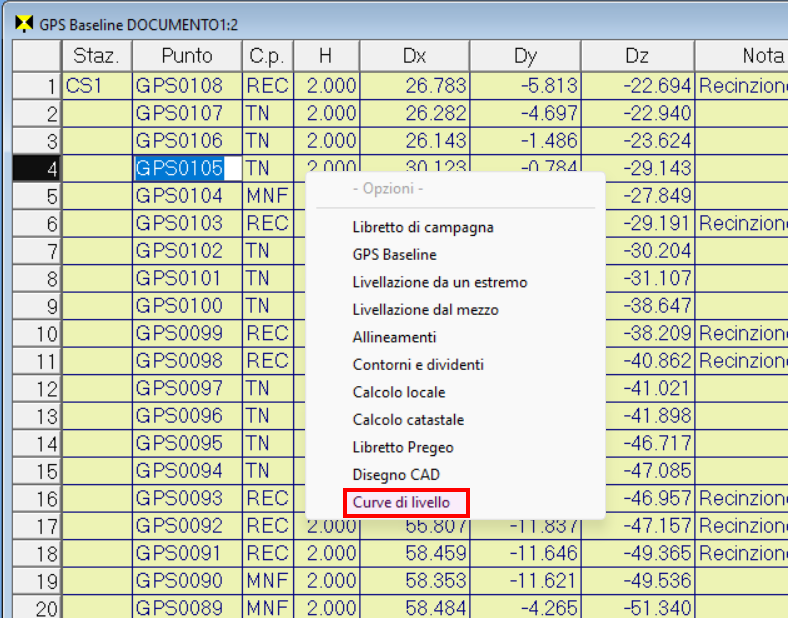The height and width of the screenshot is (618, 788).
Task: Choose Livellazione da un estremo
Action: coord(439,282)
